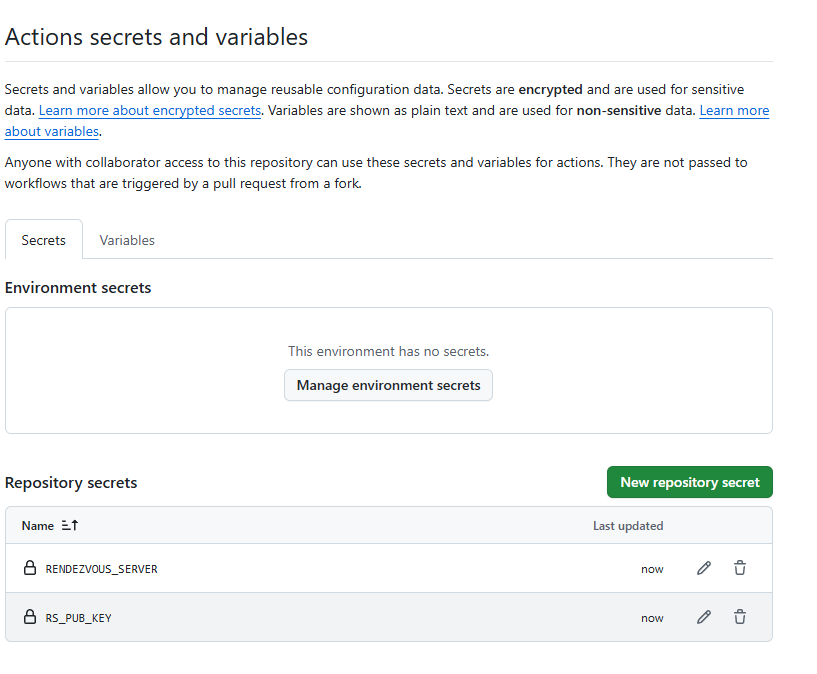This screenshot has height=674, width=817.
Task: Follow Learn more about encrypted secrets link
Action: point(150,110)
